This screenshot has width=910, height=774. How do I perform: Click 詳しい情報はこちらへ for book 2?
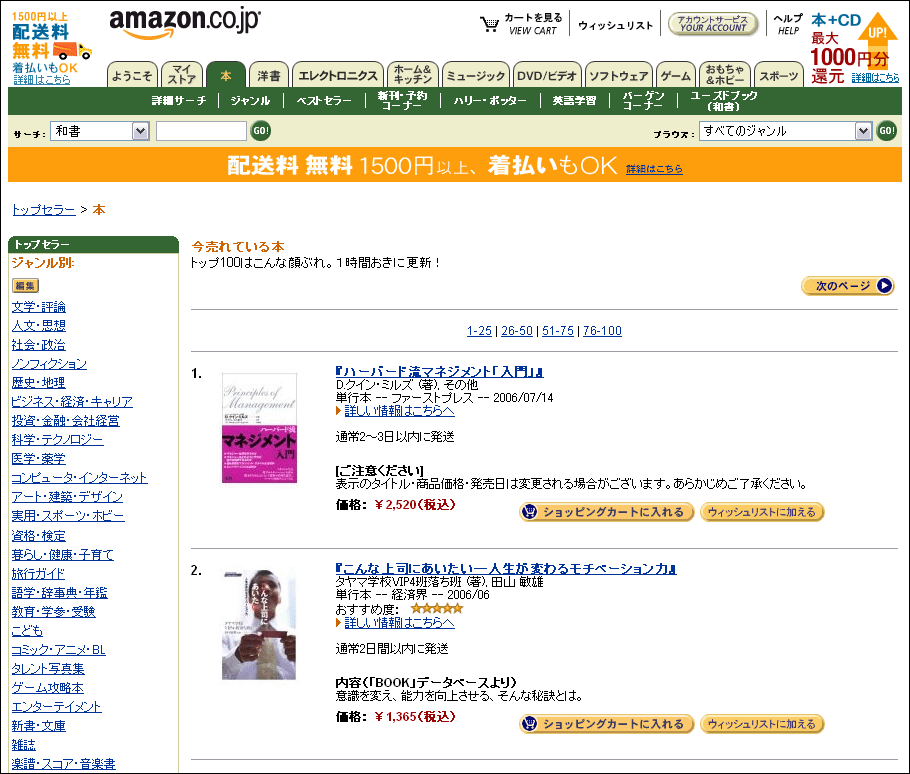(399, 623)
